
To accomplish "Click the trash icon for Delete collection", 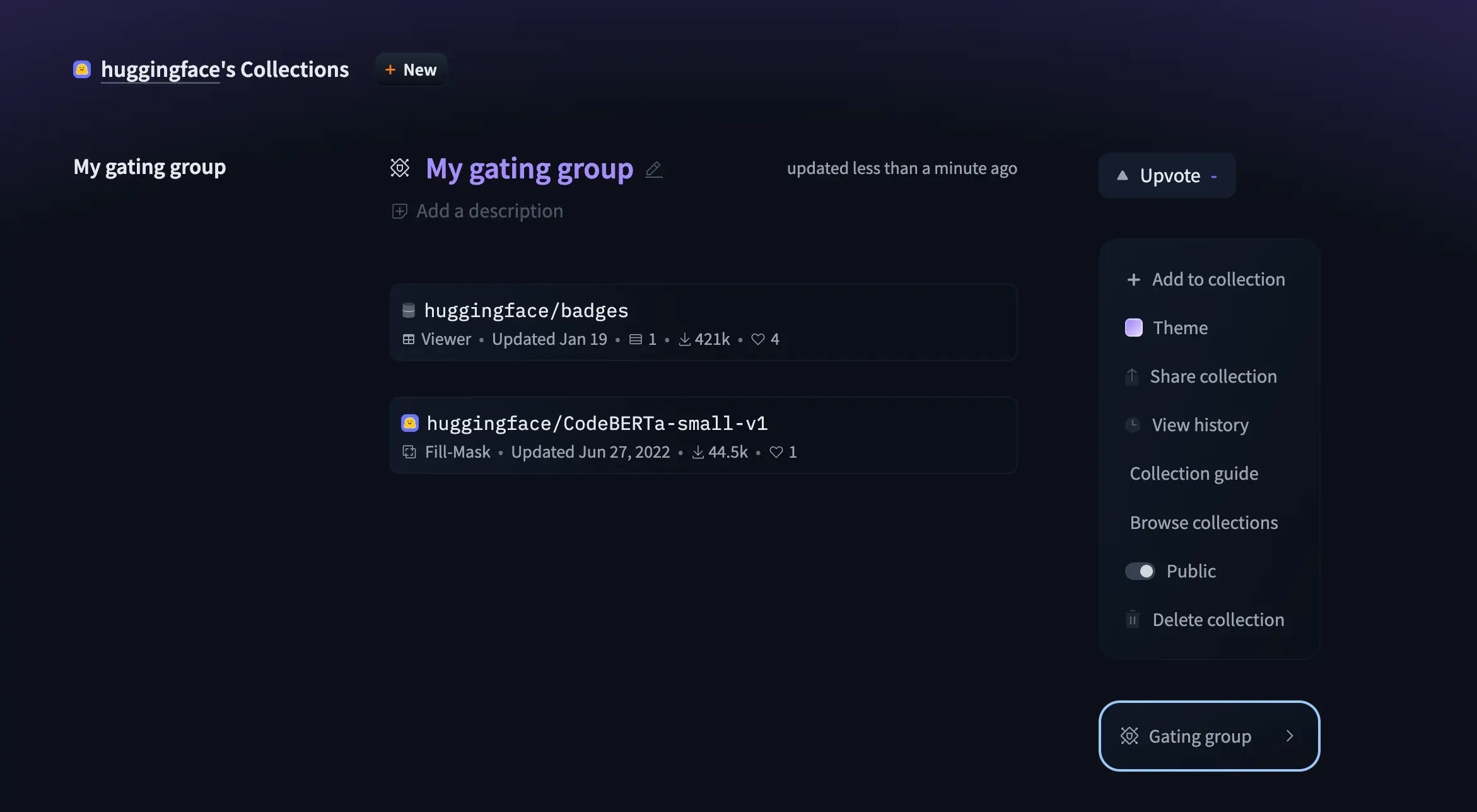I will pyautogui.click(x=1133, y=620).
